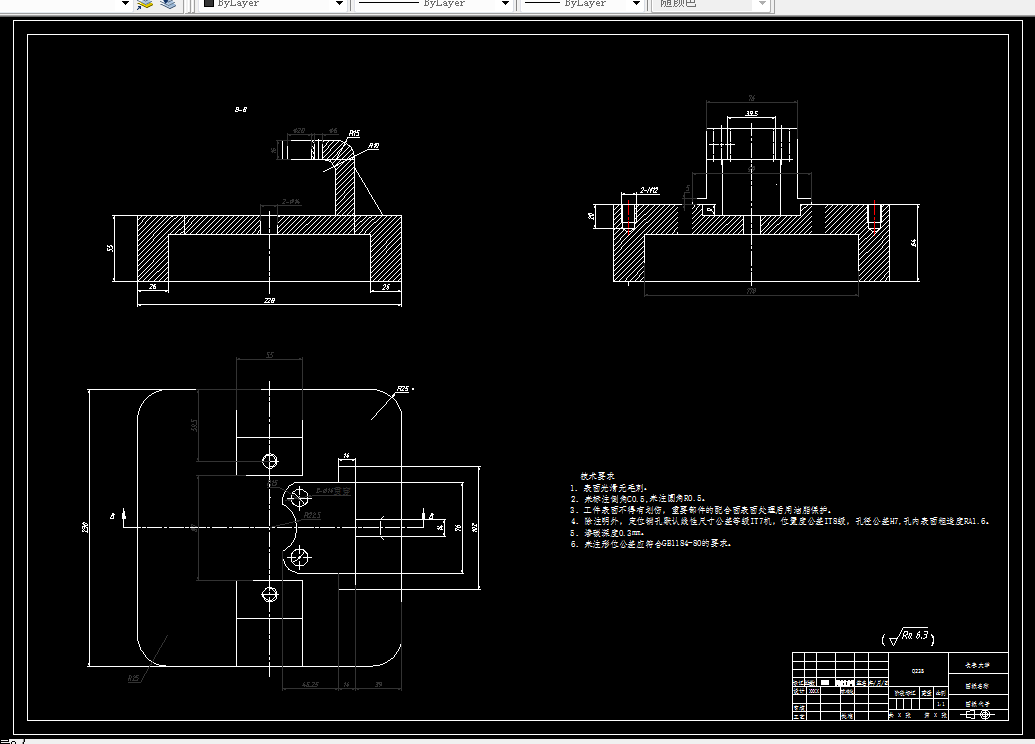Select the Q235 material cell in title block
1035x744 pixels.
(x=918, y=671)
